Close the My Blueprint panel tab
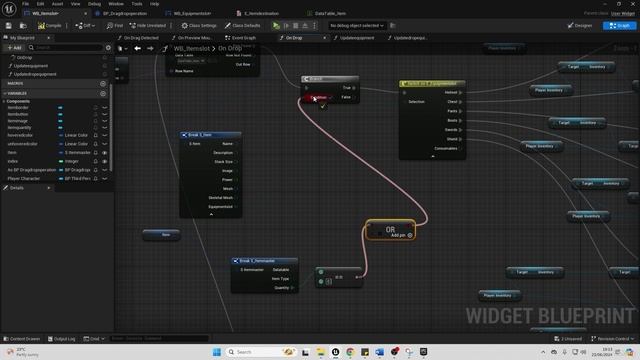Screen dimensions: 640x360 click(49, 38)
